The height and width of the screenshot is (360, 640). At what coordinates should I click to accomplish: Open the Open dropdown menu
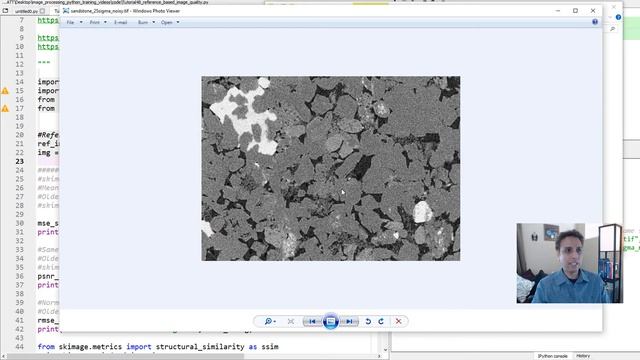click(x=170, y=22)
